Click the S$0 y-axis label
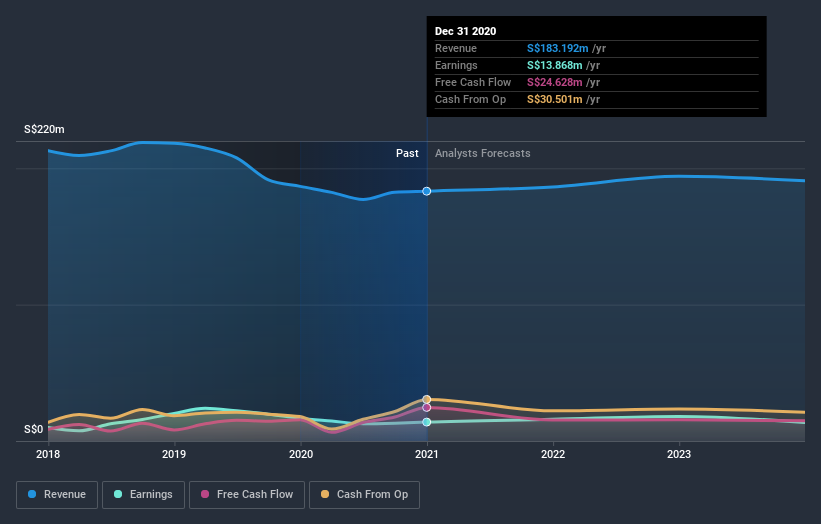 [x=34, y=429]
